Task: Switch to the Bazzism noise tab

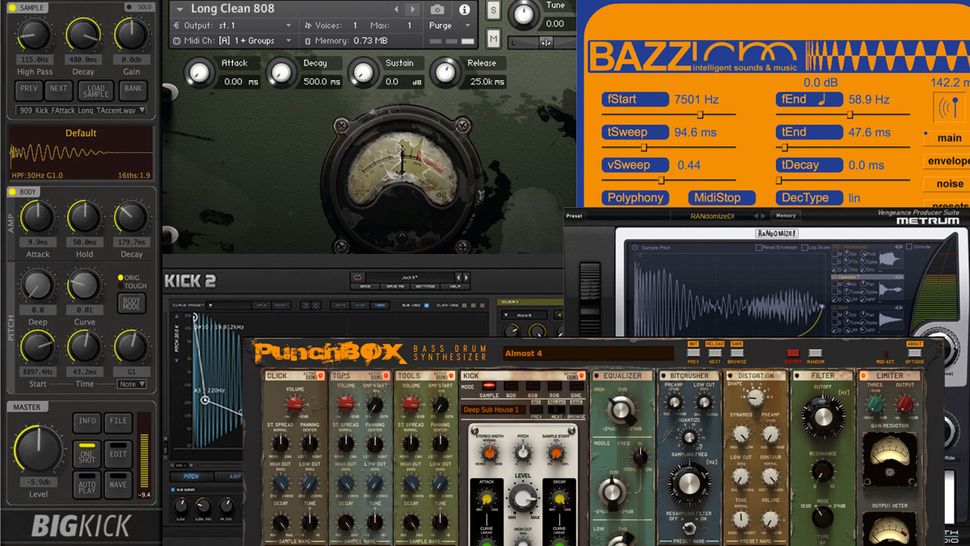Action: point(948,184)
